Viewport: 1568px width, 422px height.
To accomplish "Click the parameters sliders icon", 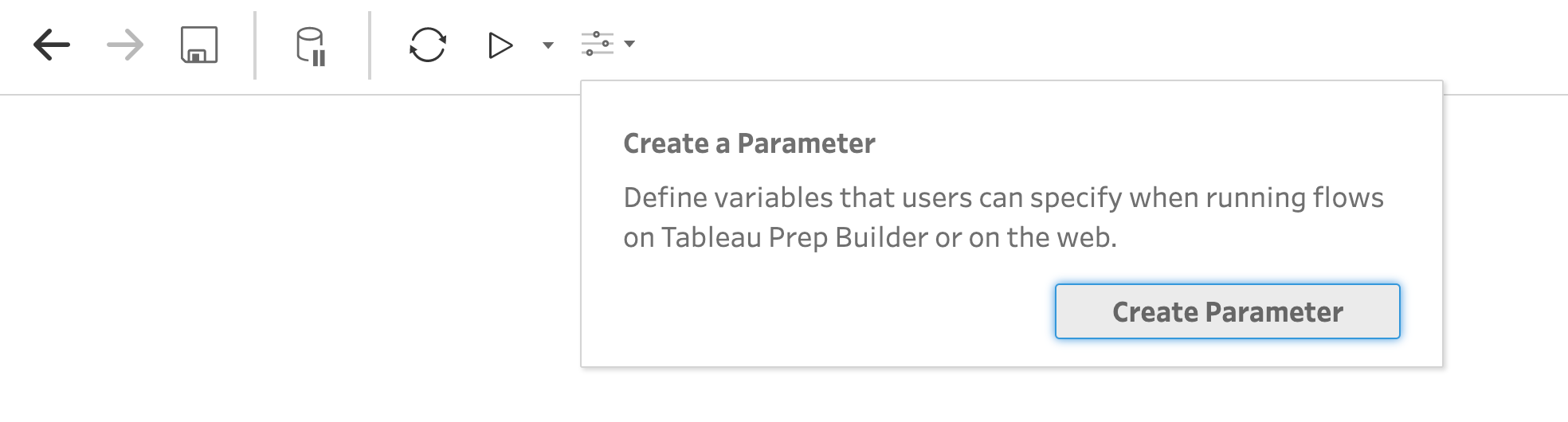I will pyautogui.click(x=598, y=44).
